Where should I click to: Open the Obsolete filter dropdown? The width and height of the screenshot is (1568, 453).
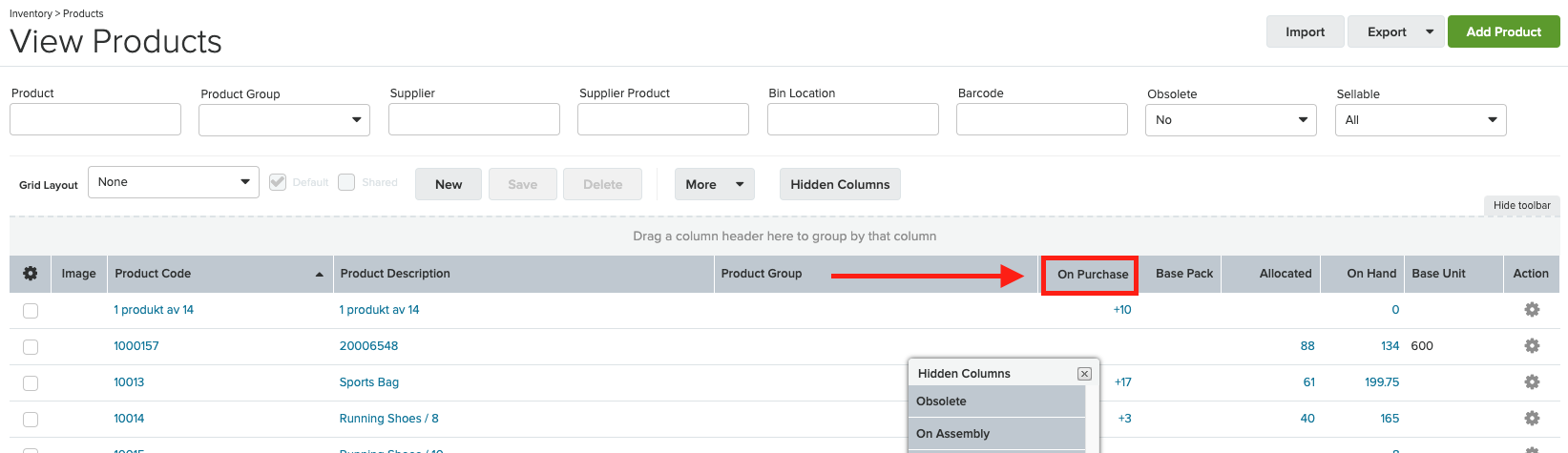pyautogui.click(x=1231, y=120)
